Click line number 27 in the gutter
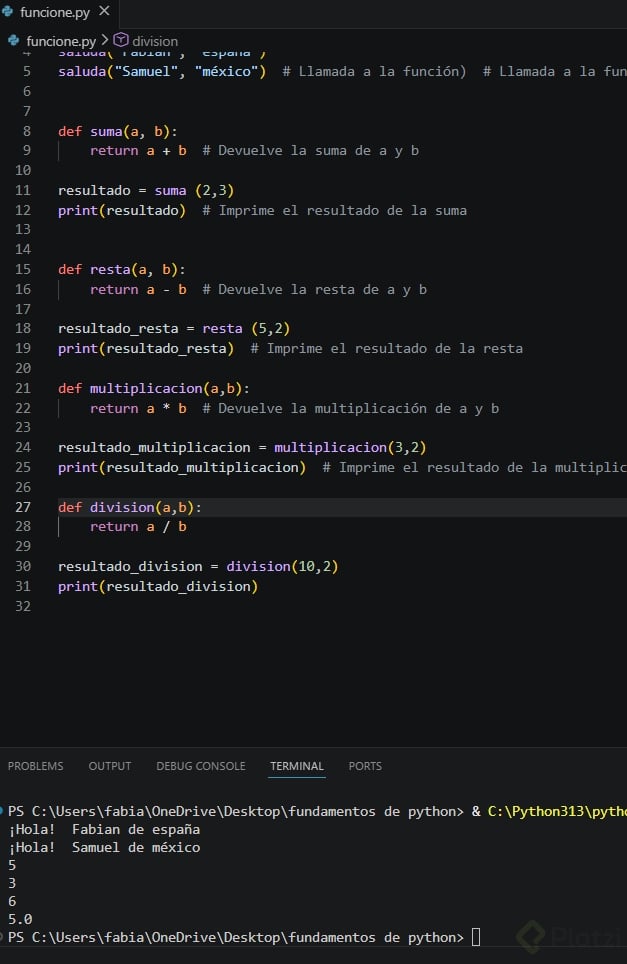This screenshot has height=964, width=627. click(23, 507)
